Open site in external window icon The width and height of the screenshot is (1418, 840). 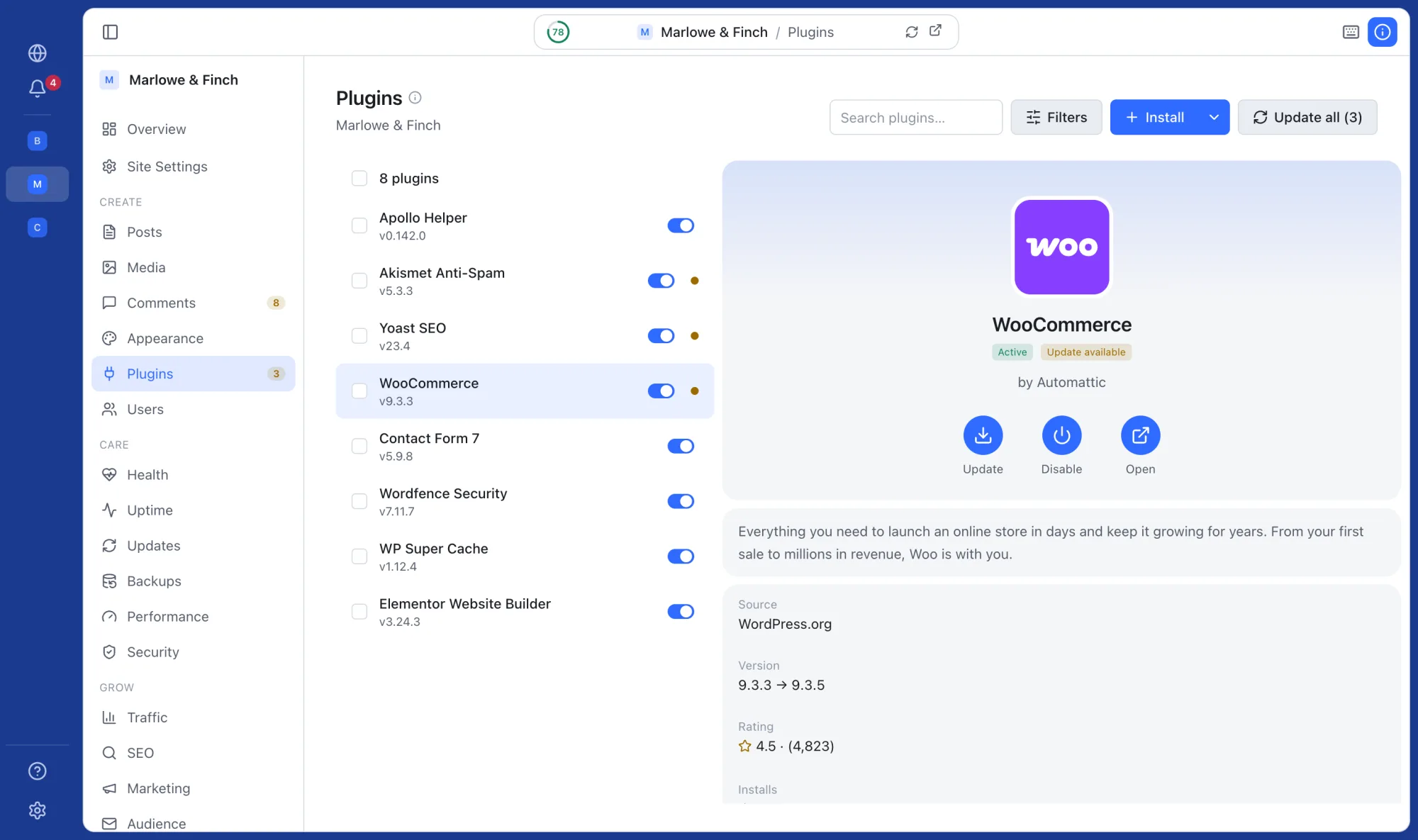pos(936,30)
